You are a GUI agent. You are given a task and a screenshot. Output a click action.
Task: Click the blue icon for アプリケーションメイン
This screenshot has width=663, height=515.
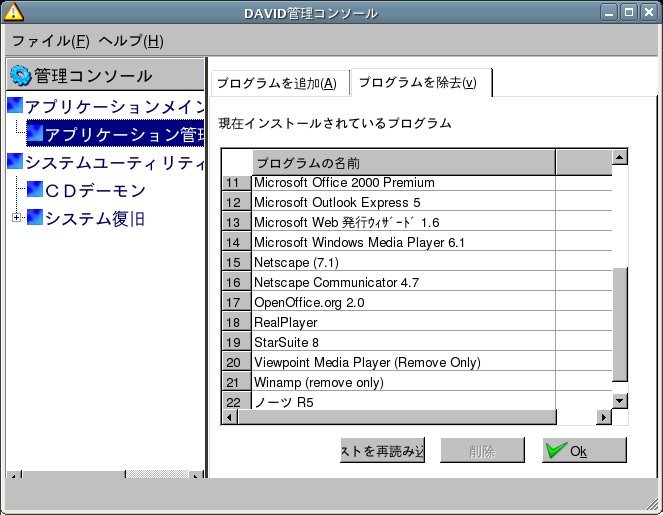point(15,105)
